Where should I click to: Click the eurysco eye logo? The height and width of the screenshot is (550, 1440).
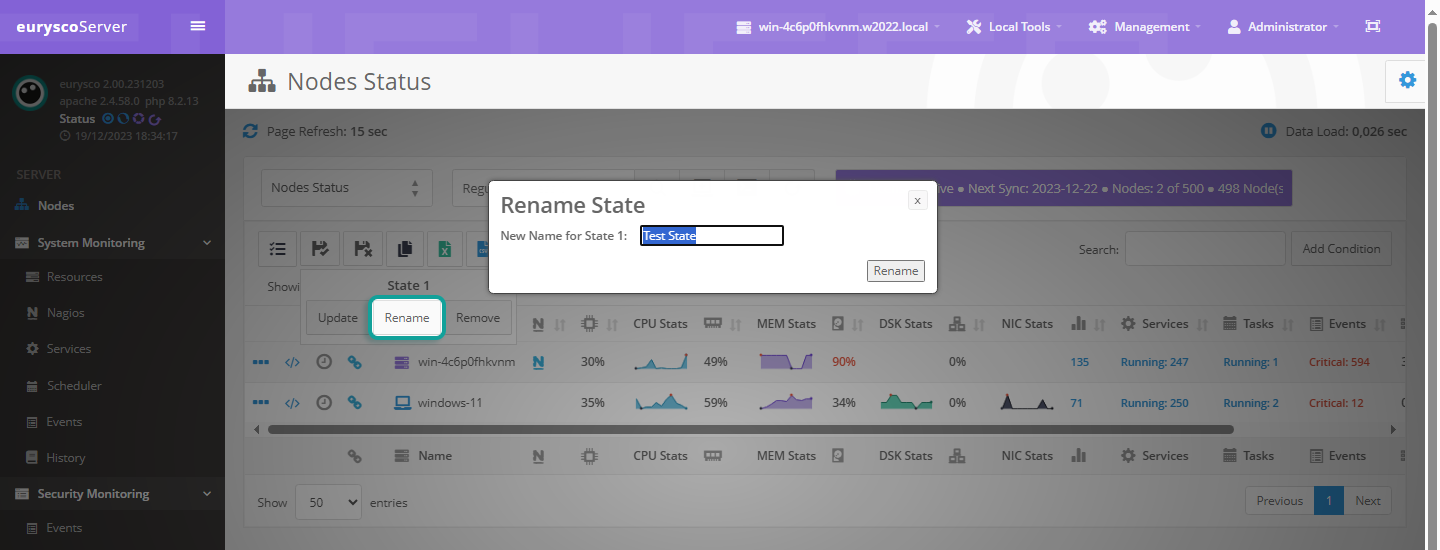(x=30, y=93)
